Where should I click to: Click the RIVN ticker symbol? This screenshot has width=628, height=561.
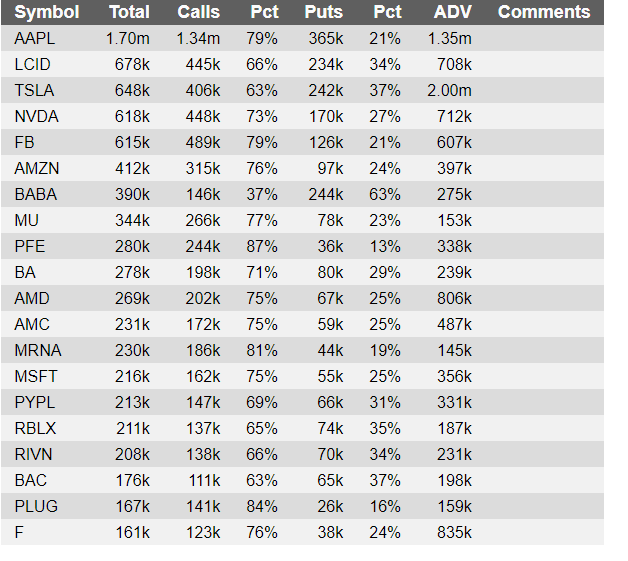35,454
